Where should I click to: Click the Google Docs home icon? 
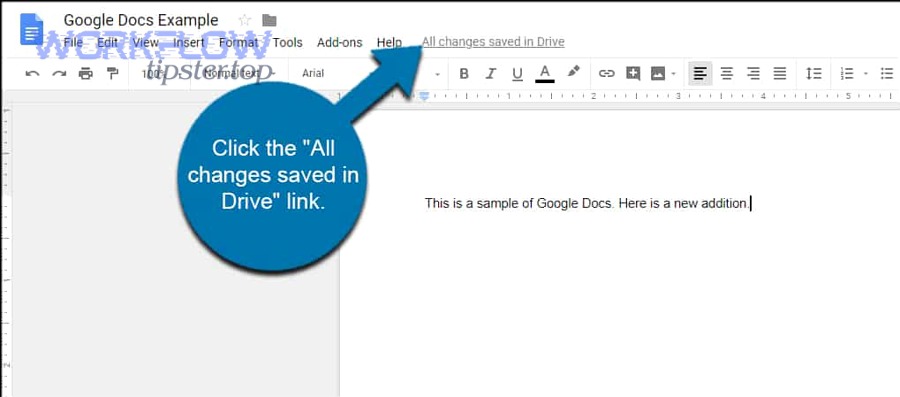(32, 29)
